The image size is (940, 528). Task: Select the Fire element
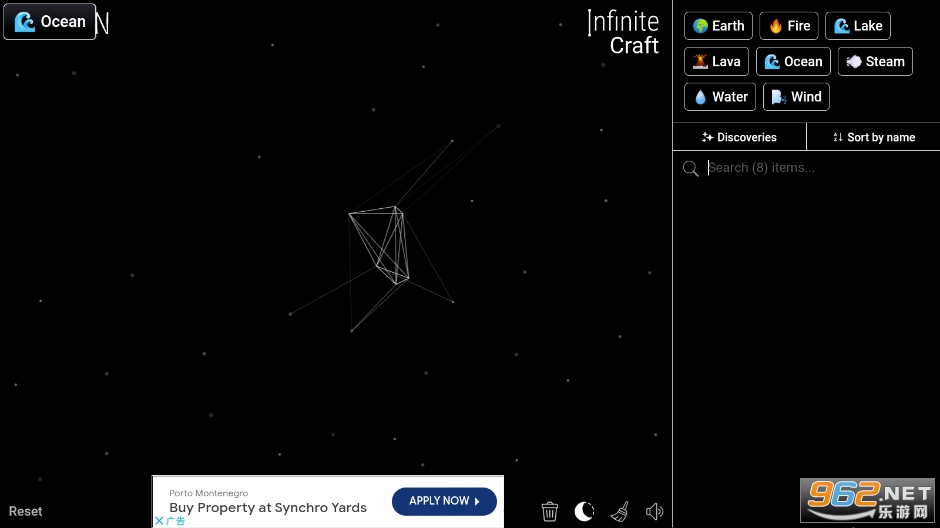tap(788, 26)
